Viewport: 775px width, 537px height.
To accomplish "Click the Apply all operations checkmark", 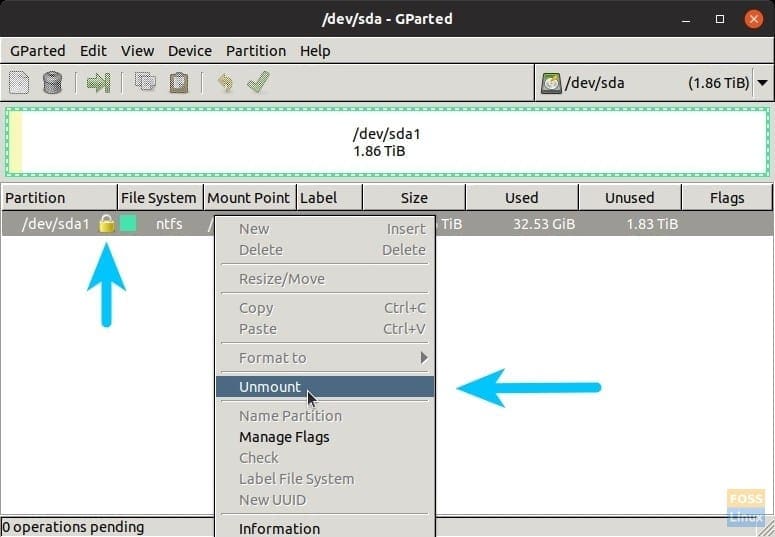I will pyautogui.click(x=258, y=82).
